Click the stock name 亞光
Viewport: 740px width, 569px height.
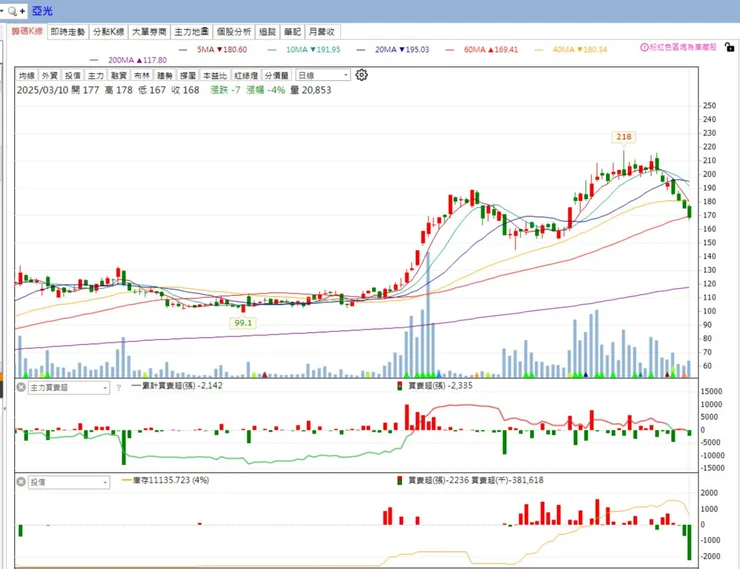pyautogui.click(x=42, y=10)
